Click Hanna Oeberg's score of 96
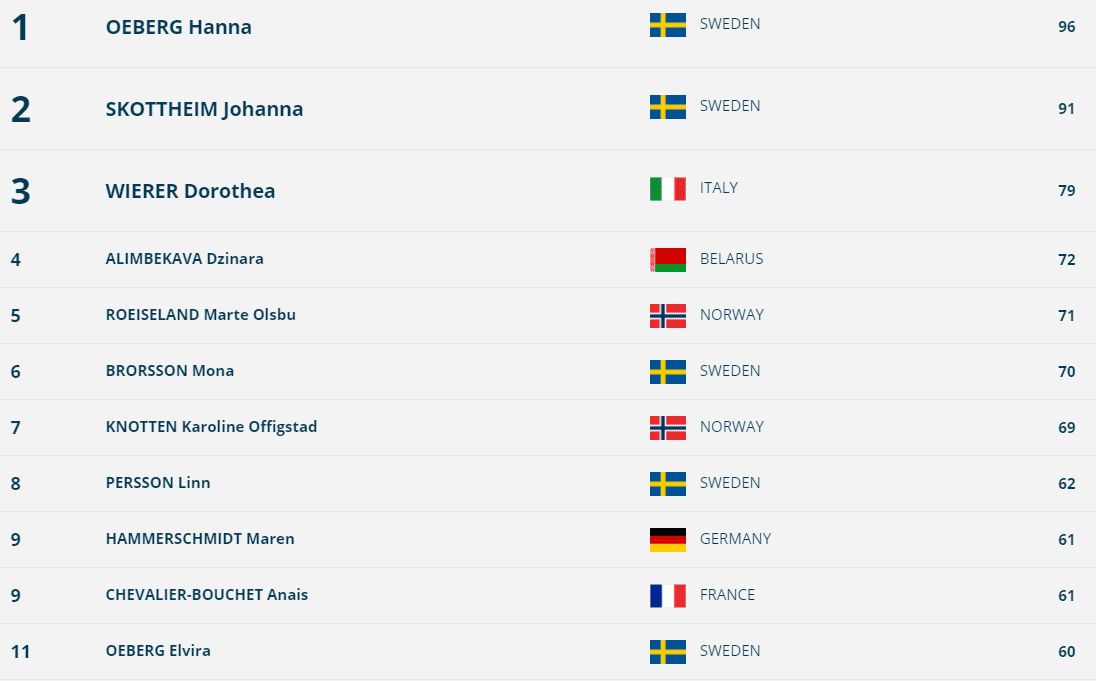Image resolution: width=1096 pixels, height=681 pixels. (1066, 27)
